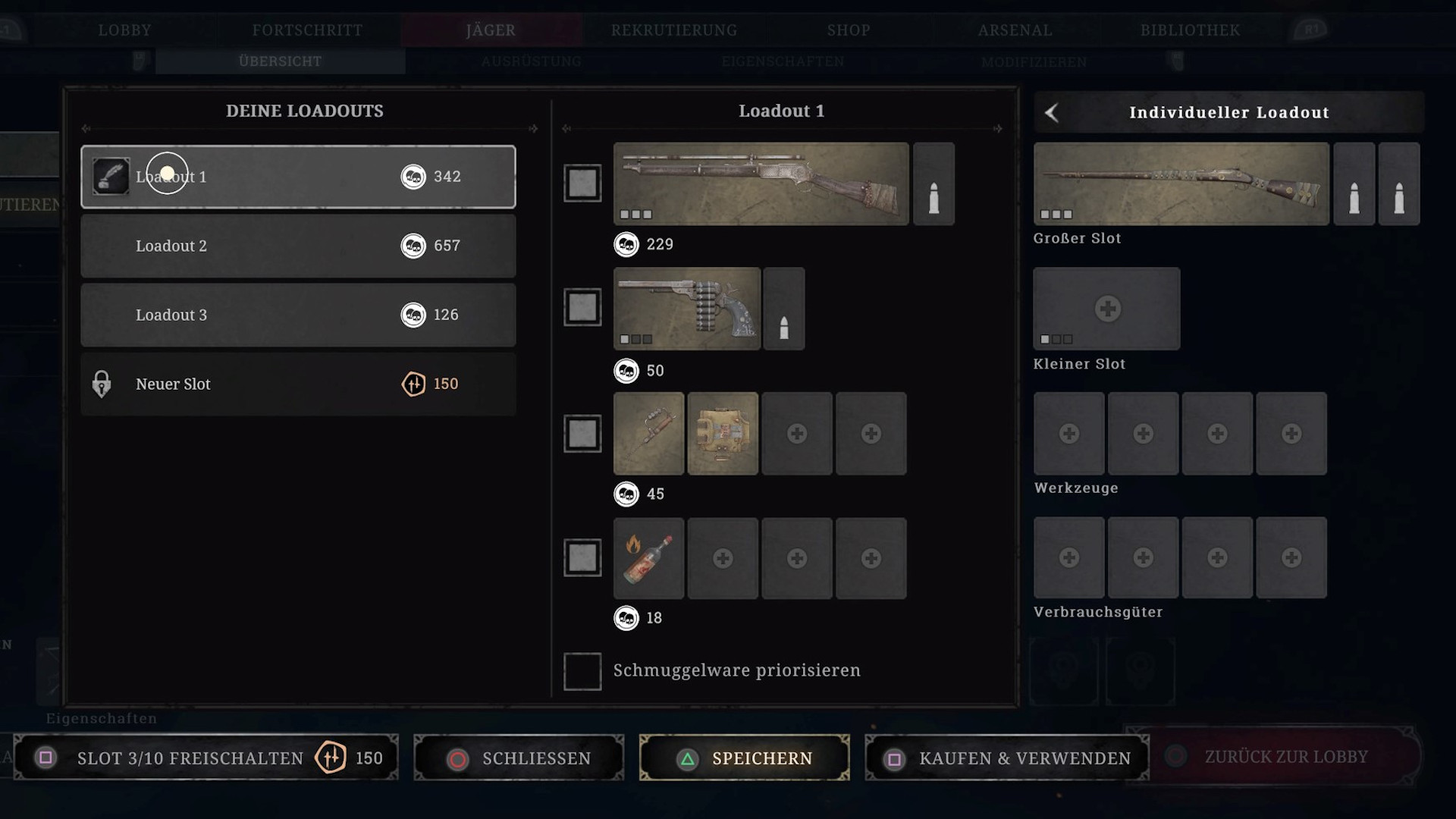Image resolution: width=1456 pixels, height=819 pixels.
Task: Click the pistol weapon thumbnail costing 50
Action: (686, 308)
